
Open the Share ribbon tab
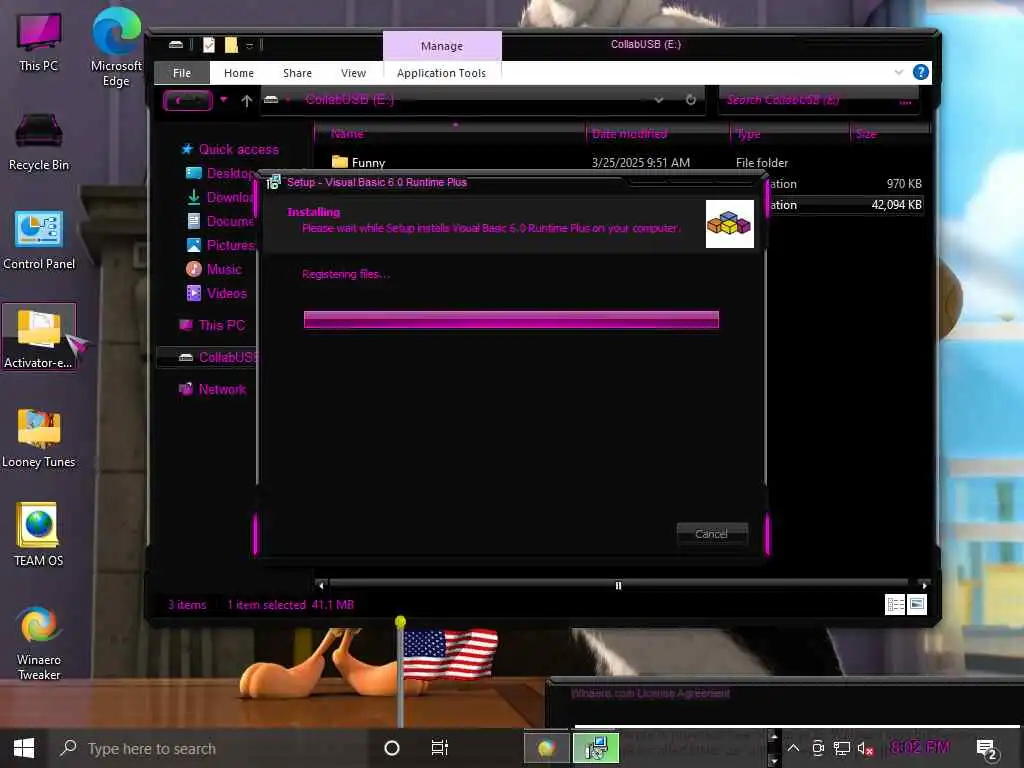[297, 73]
